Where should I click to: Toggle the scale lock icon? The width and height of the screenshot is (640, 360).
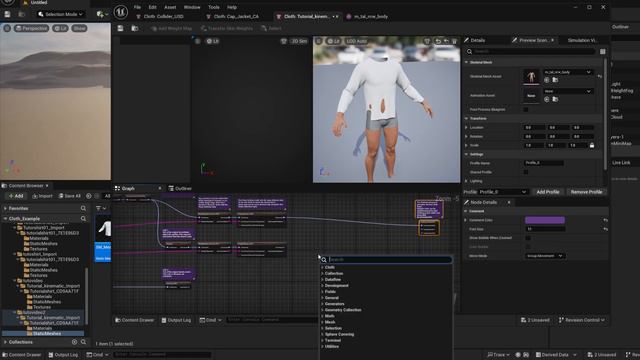592,145
